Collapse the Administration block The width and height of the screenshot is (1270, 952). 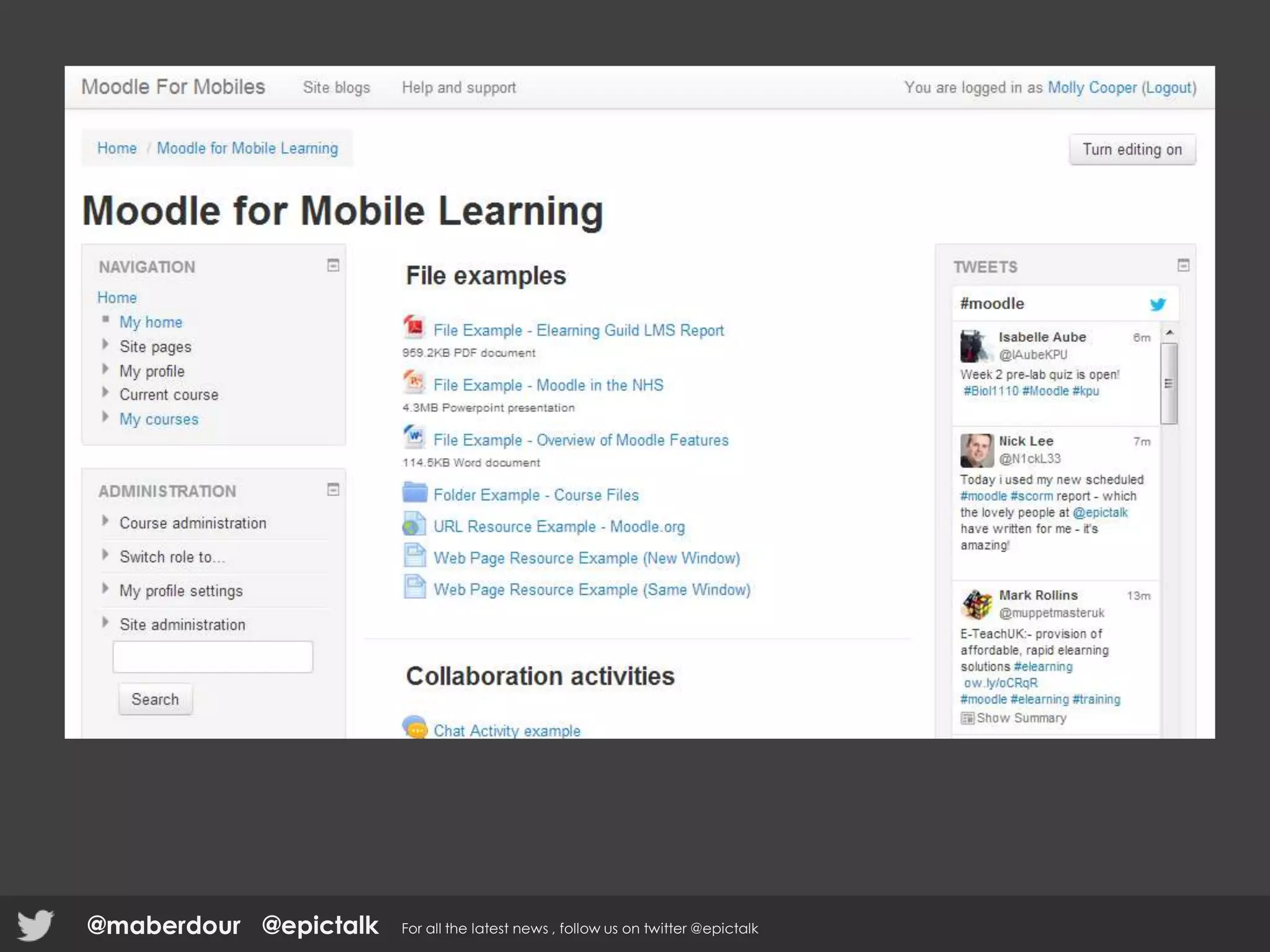click(333, 490)
